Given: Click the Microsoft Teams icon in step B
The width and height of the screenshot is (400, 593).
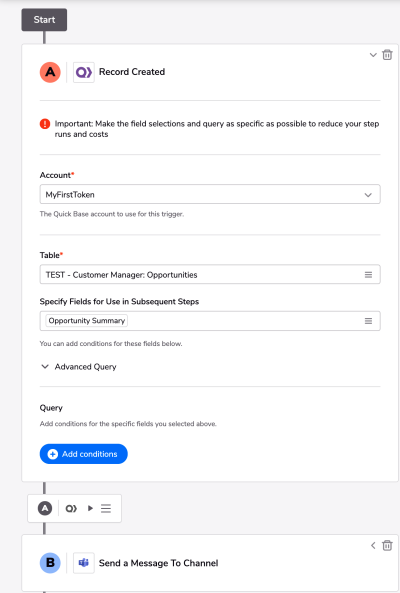Looking at the screenshot, I should click(84, 563).
